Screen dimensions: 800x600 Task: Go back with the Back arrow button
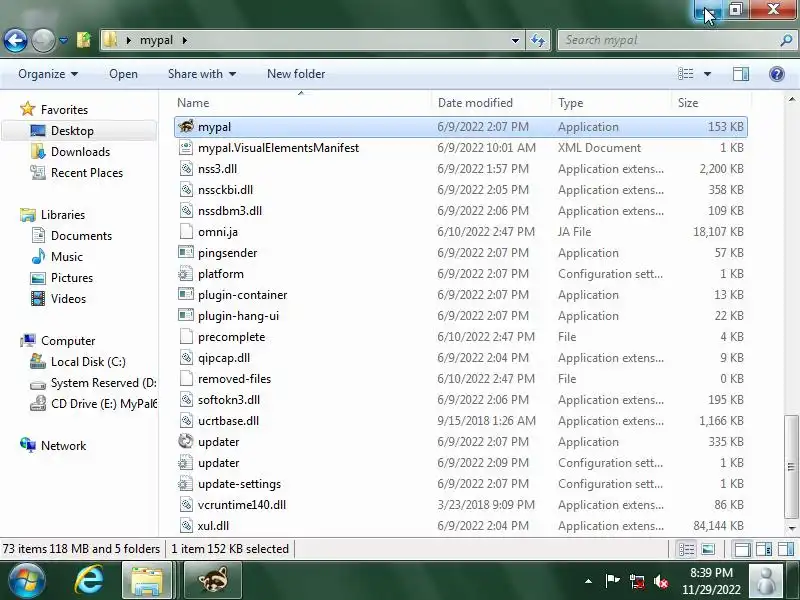pyautogui.click(x=15, y=40)
